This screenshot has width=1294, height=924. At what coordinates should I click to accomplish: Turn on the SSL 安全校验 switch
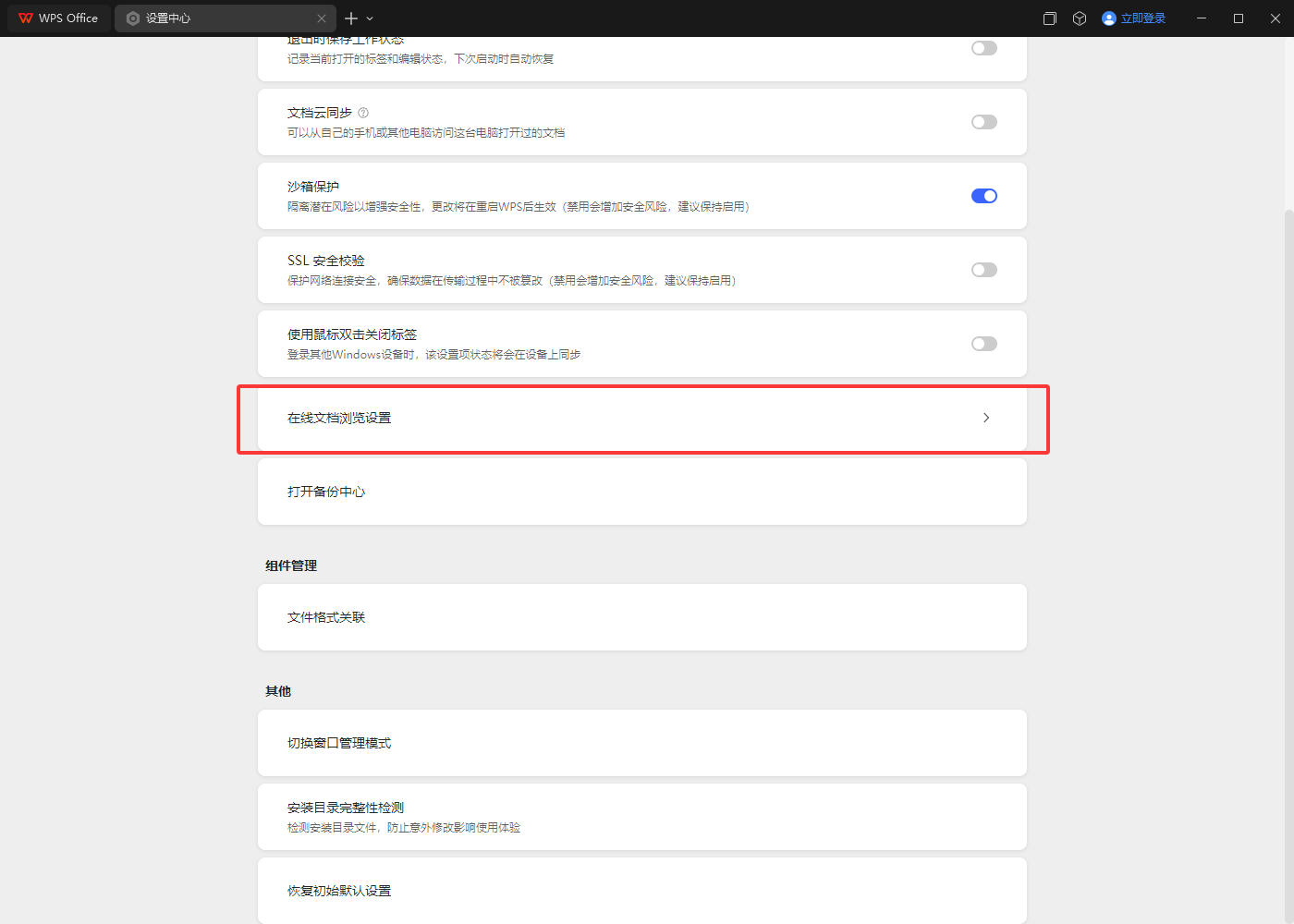pyautogui.click(x=984, y=270)
